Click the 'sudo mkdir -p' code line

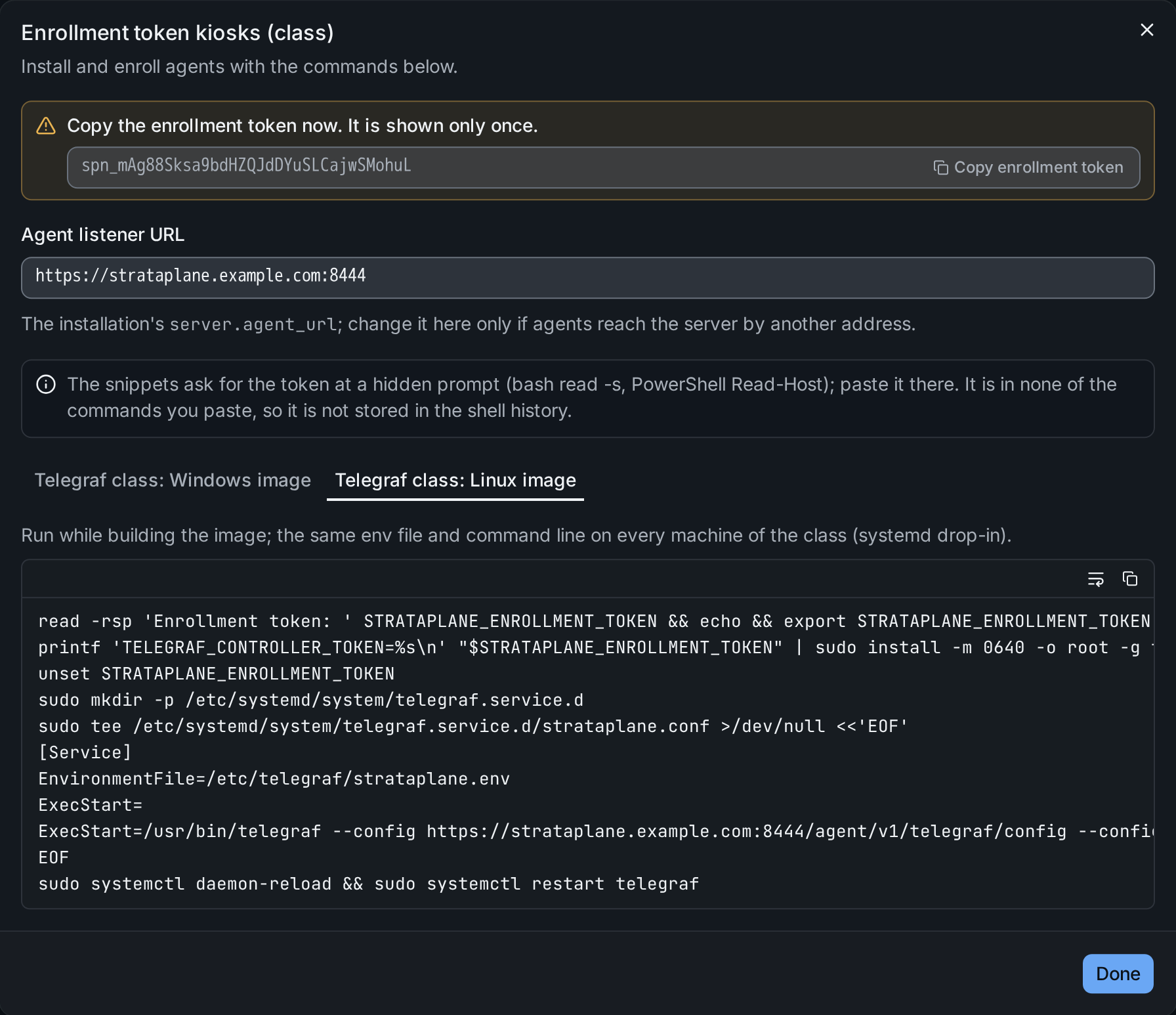pyautogui.click(x=311, y=701)
